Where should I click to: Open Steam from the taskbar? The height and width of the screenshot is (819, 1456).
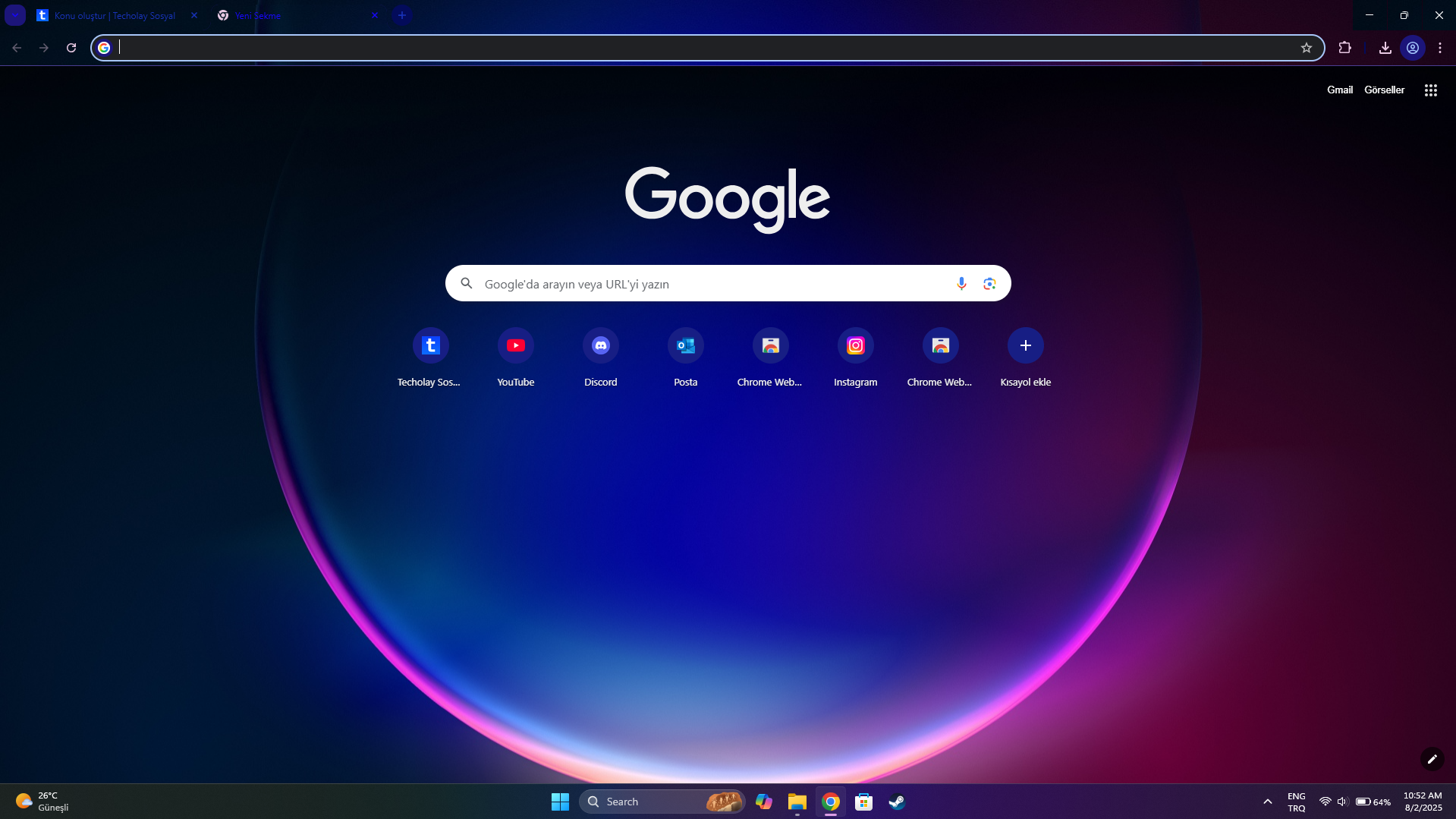(897, 802)
